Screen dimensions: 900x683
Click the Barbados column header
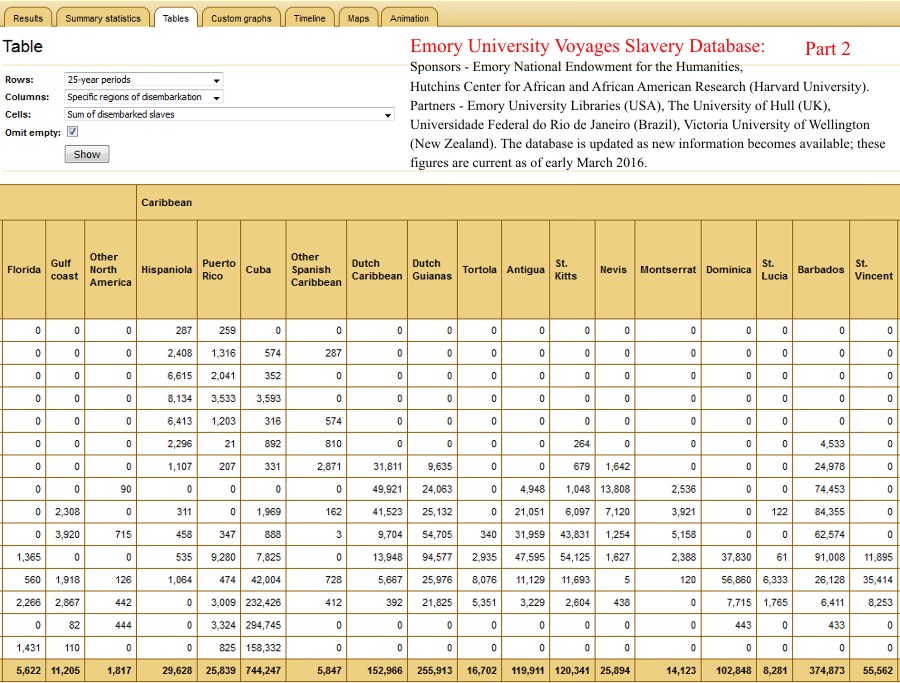pyautogui.click(x=820, y=270)
